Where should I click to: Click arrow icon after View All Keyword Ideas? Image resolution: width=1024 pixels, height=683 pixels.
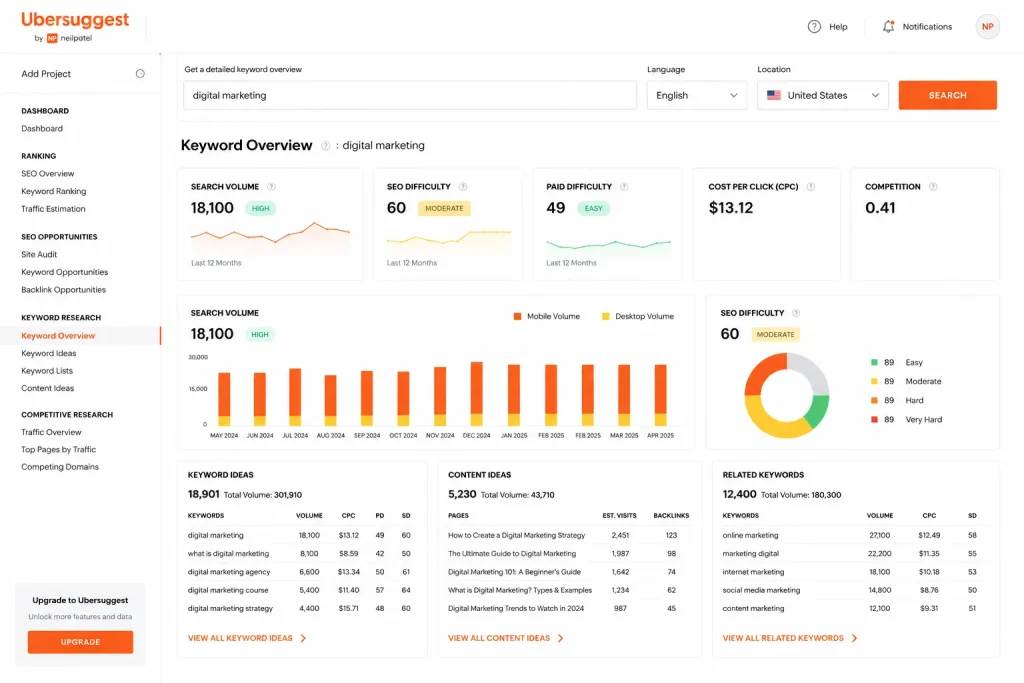(303, 638)
